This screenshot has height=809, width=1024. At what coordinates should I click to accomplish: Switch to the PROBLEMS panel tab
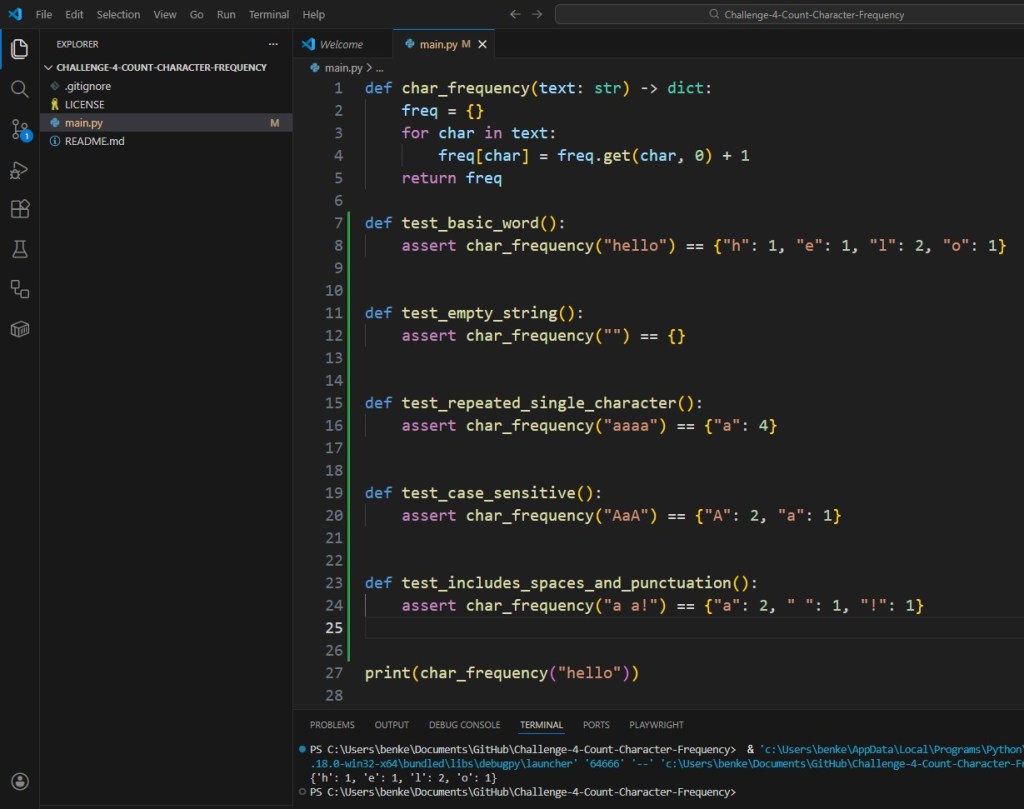click(x=332, y=724)
